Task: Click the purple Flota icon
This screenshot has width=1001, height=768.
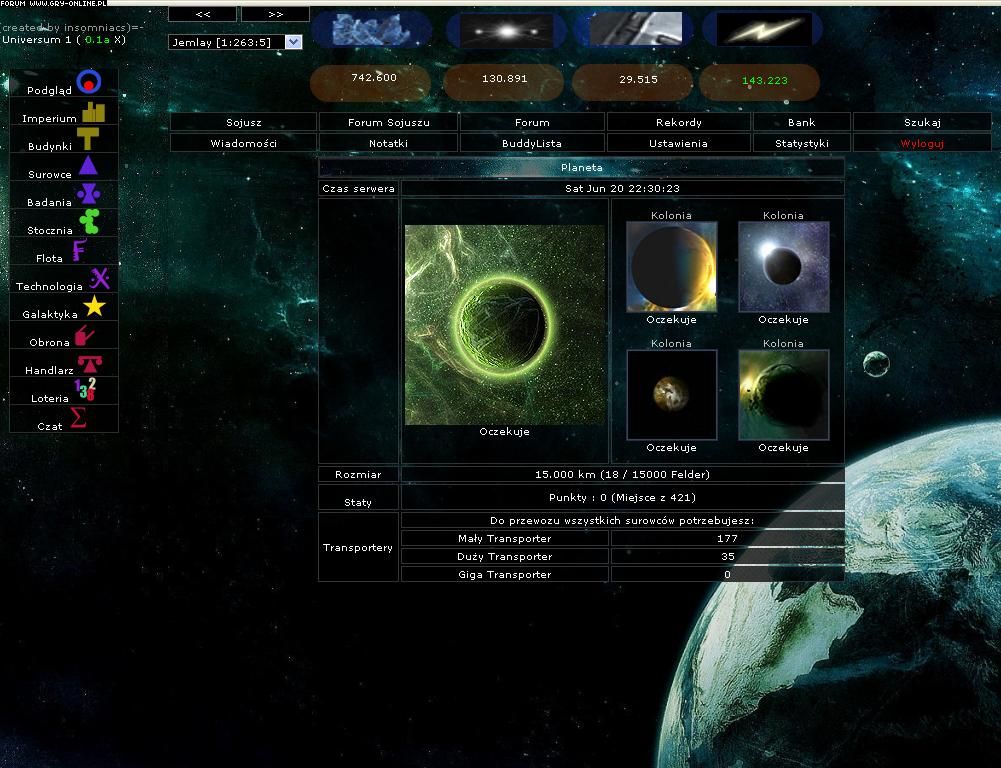Action: 79,250
